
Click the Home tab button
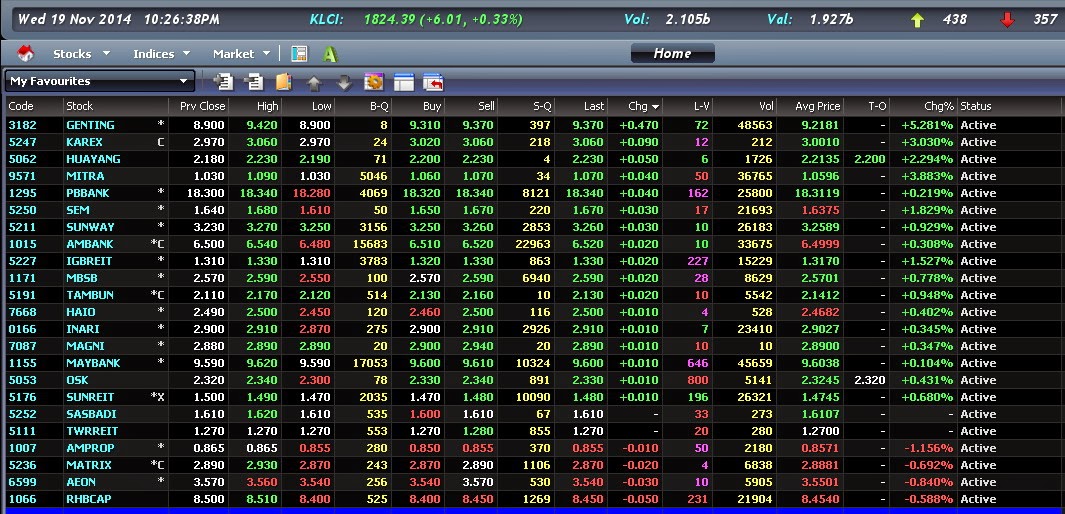[x=672, y=53]
